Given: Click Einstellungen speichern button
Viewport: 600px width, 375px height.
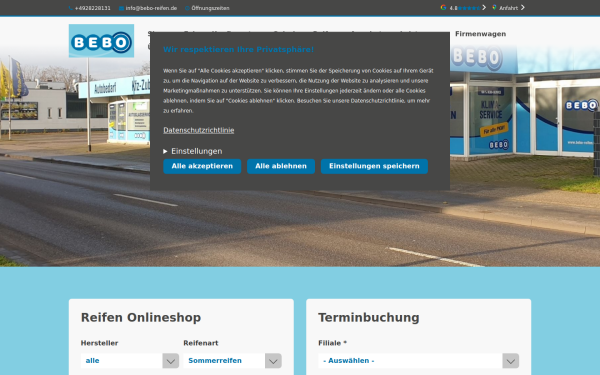Looking at the screenshot, I should (x=374, y=166).
